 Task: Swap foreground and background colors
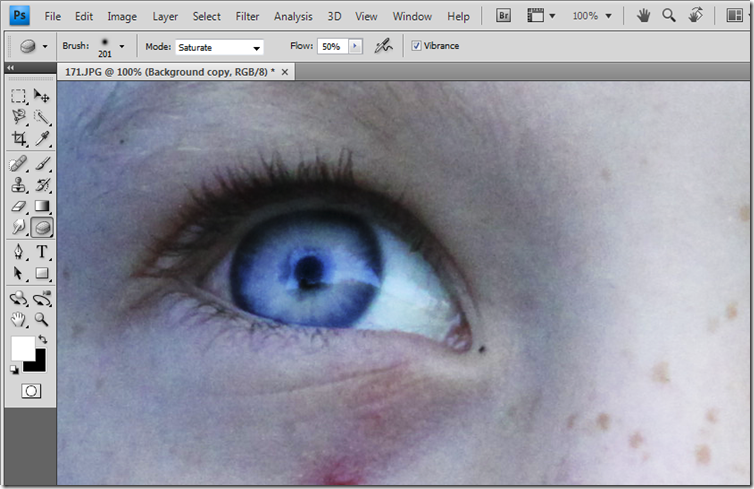[x=43, y=339]
